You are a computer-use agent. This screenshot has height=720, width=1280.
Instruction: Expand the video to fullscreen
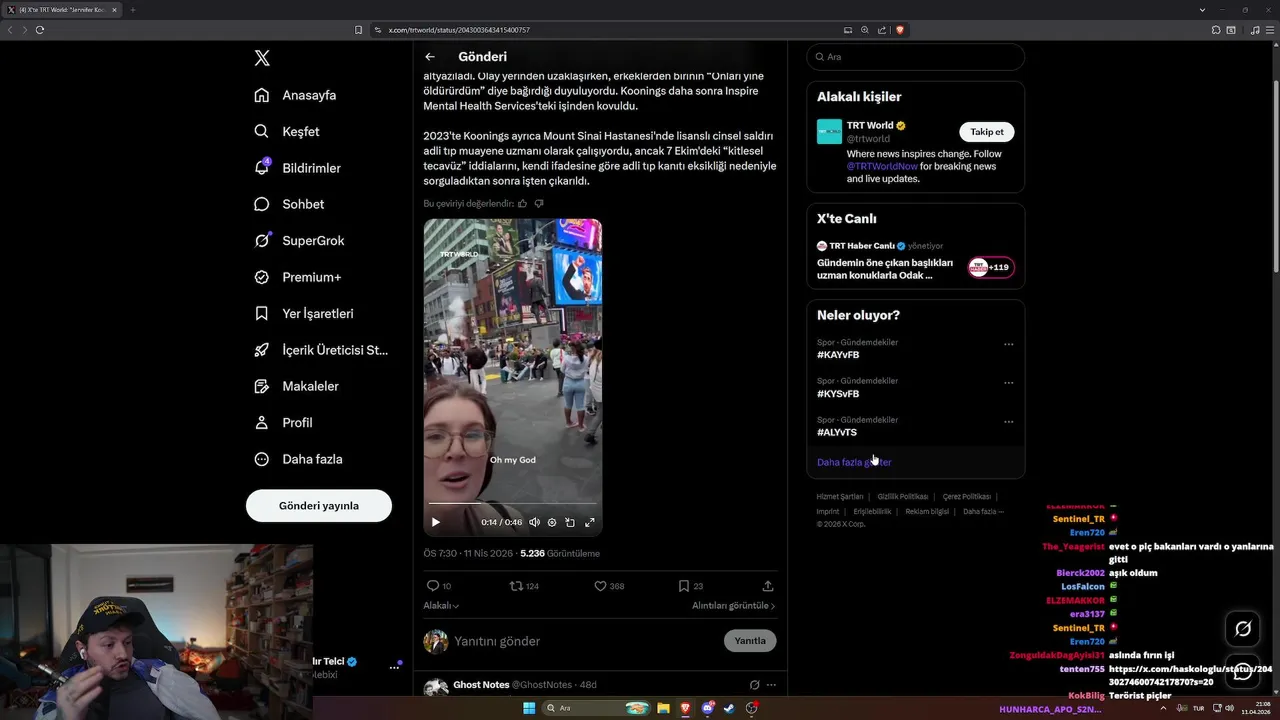589,522
